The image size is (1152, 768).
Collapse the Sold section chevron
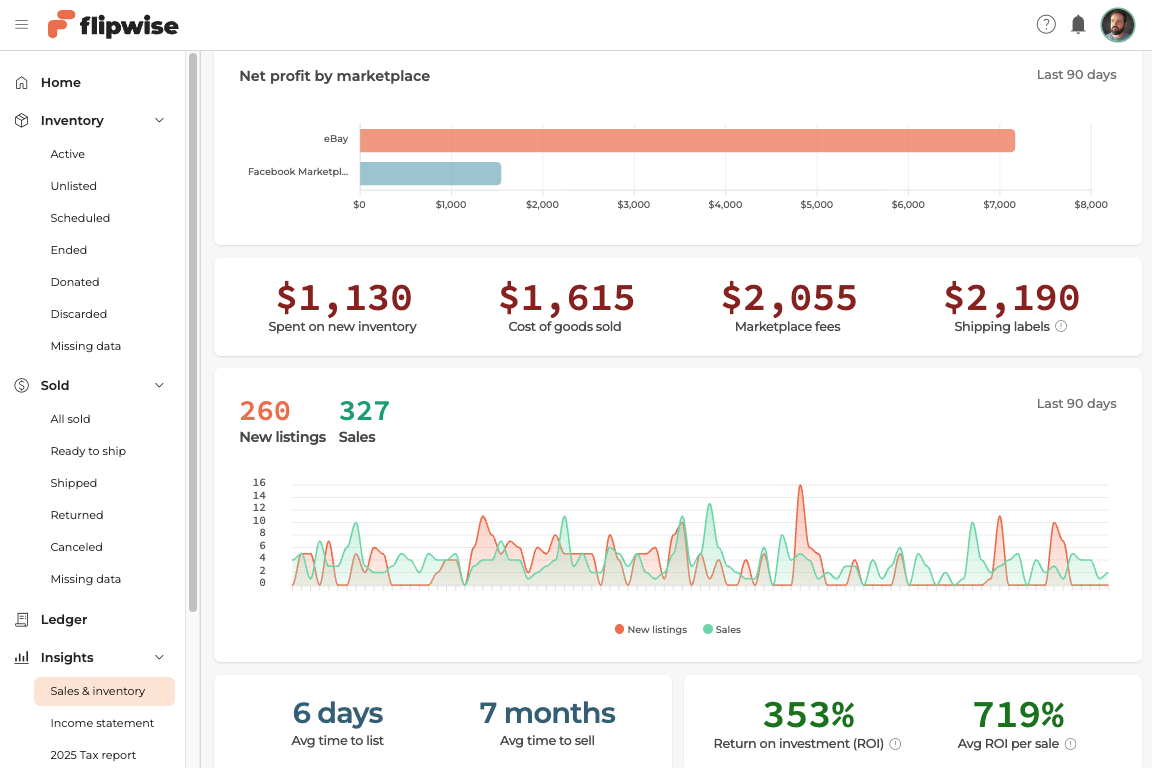click(x=159, y=385)
